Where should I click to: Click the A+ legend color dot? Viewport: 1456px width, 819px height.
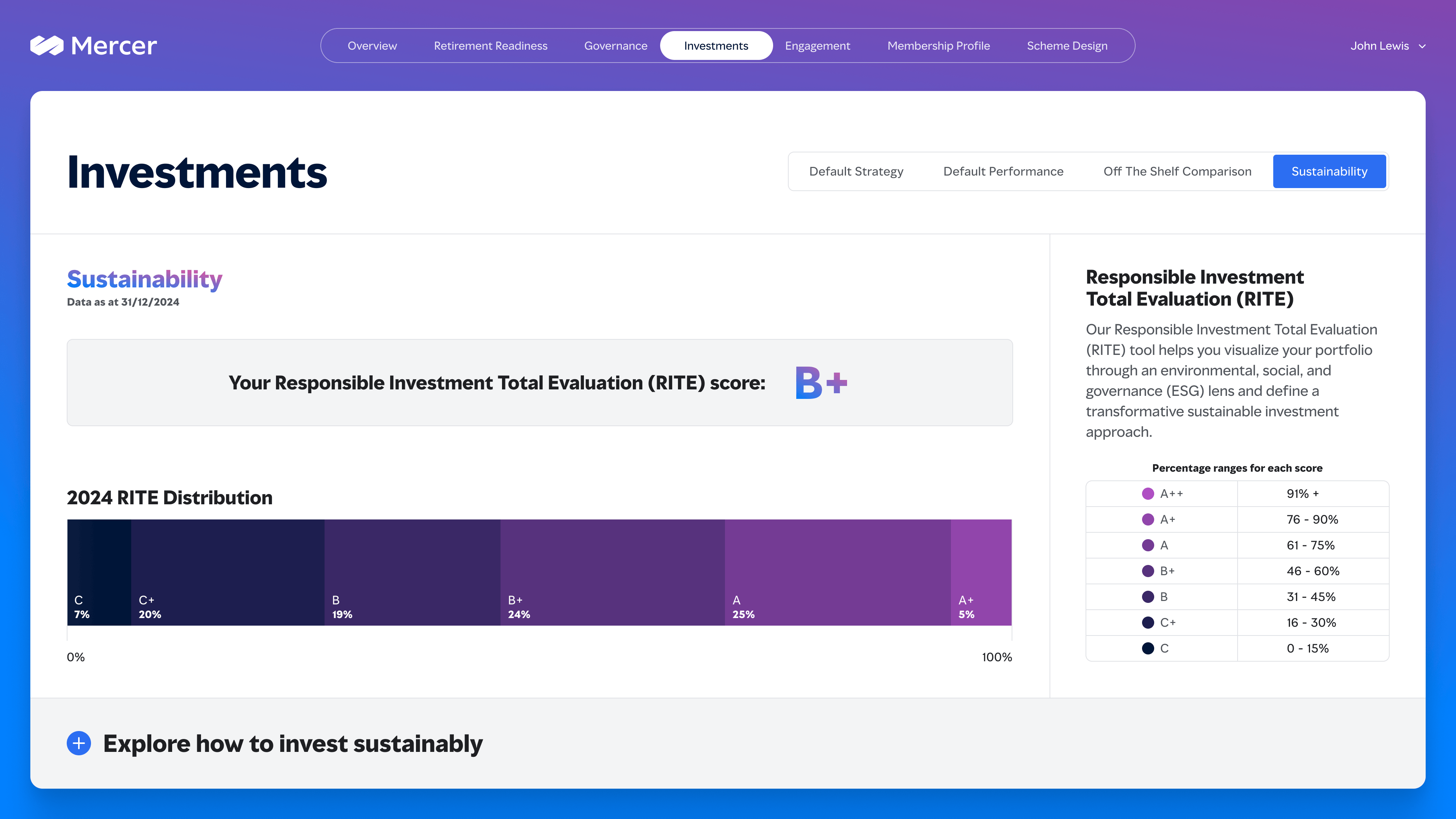pyautogui.click(x=1148, y=519)
